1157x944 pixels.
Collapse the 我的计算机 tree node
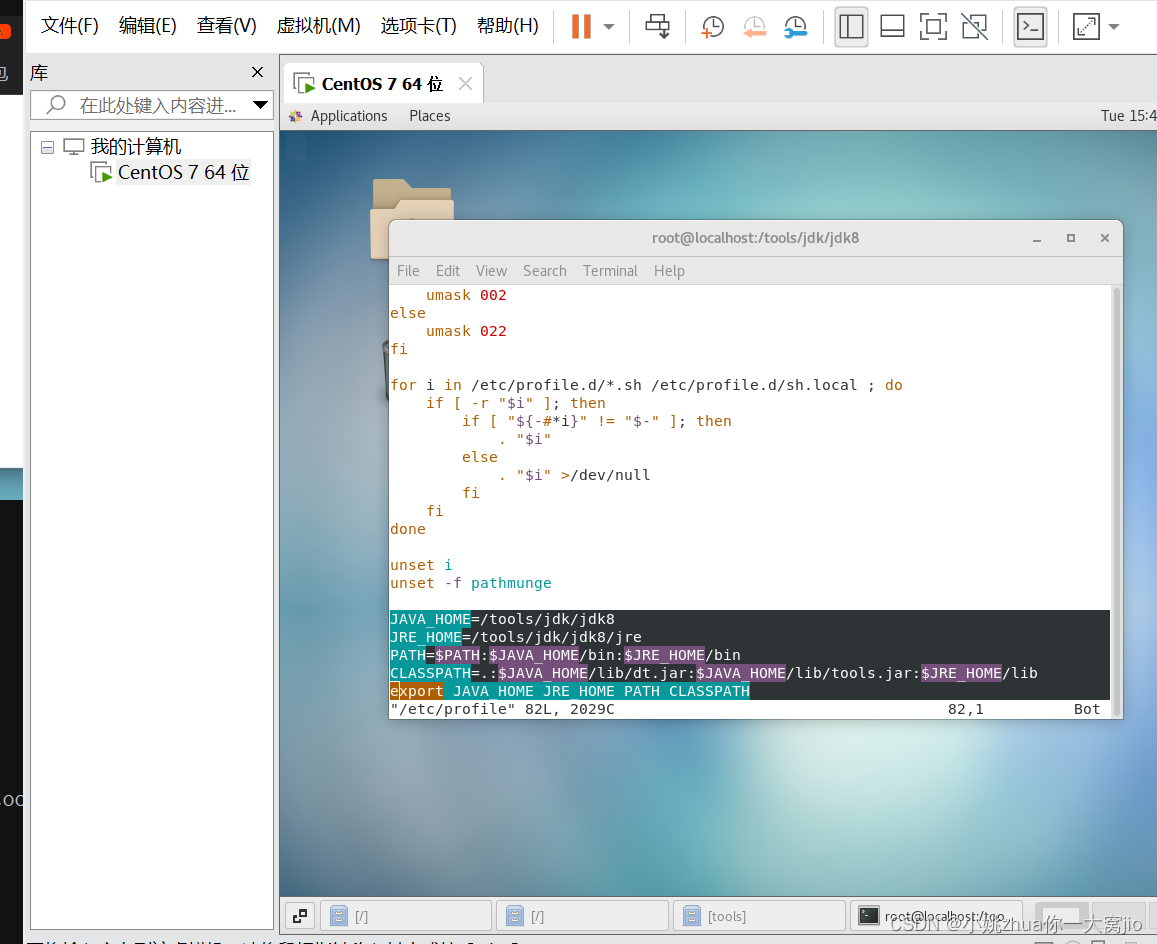[x=46, y=146]
